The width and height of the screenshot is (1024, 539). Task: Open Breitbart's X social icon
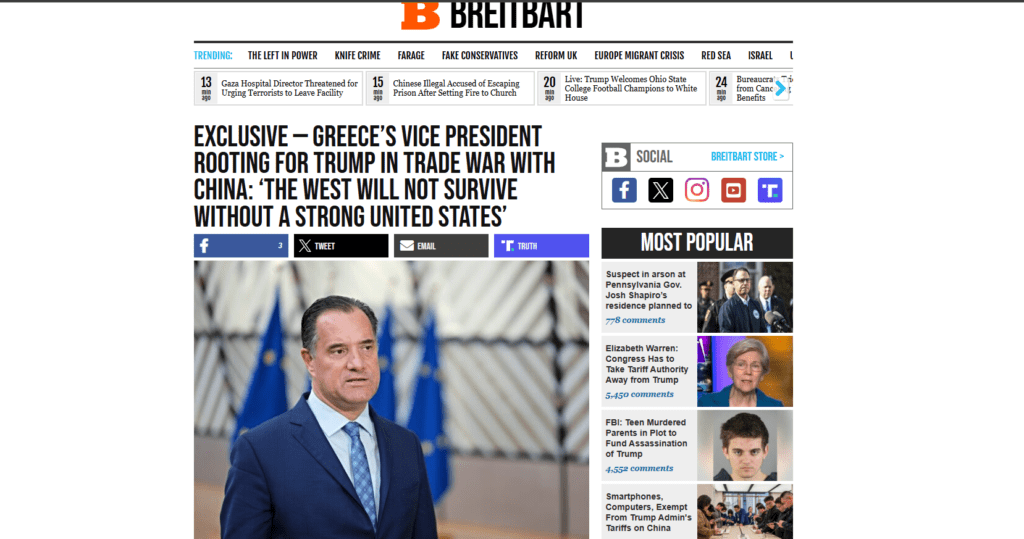click(x=660, y=190)
